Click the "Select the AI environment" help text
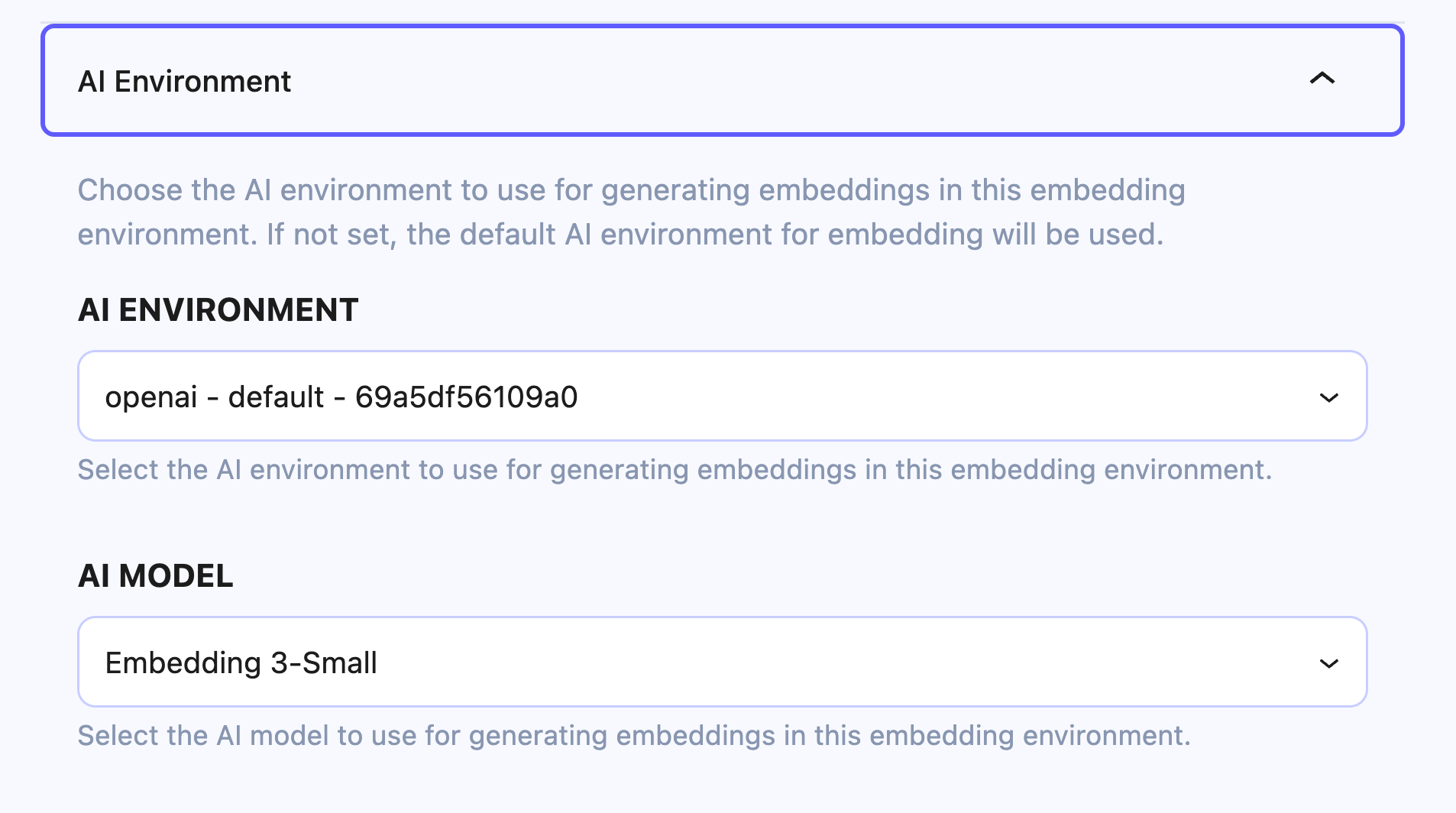 675,470
